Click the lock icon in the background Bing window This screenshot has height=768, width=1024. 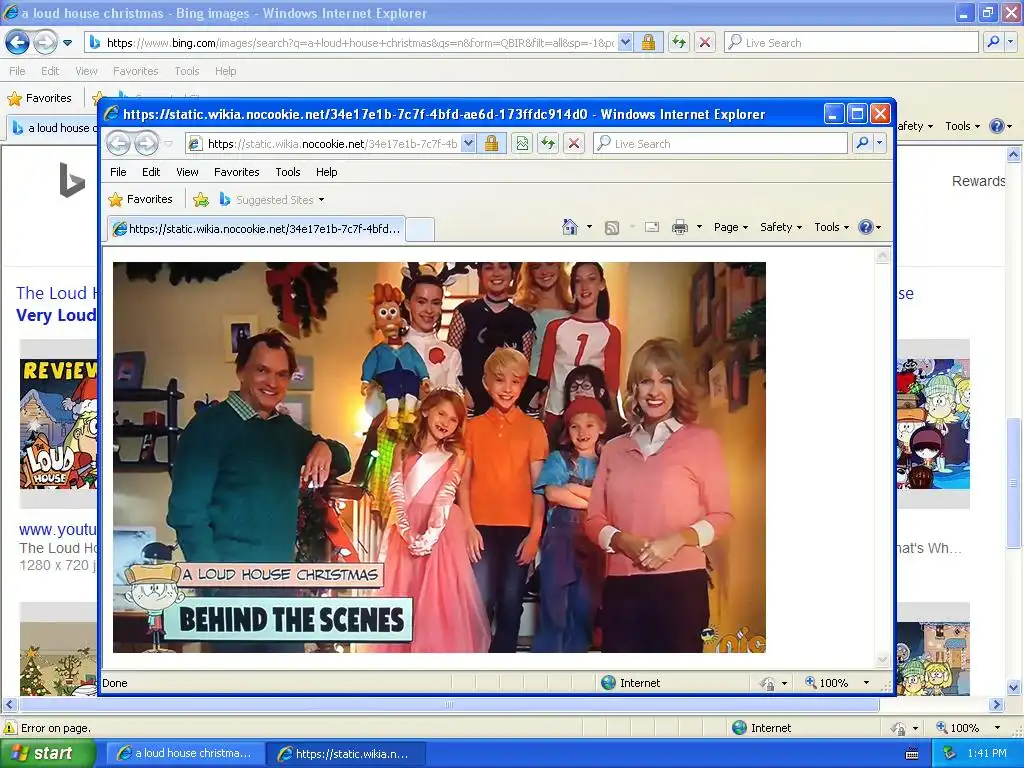point(648,42)
